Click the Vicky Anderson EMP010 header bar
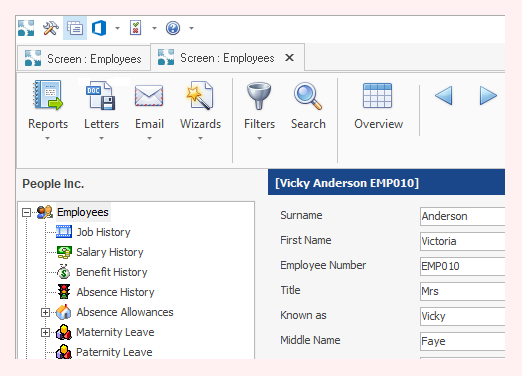522x376 pixels. pyautogui.click(x=386, y=182)
